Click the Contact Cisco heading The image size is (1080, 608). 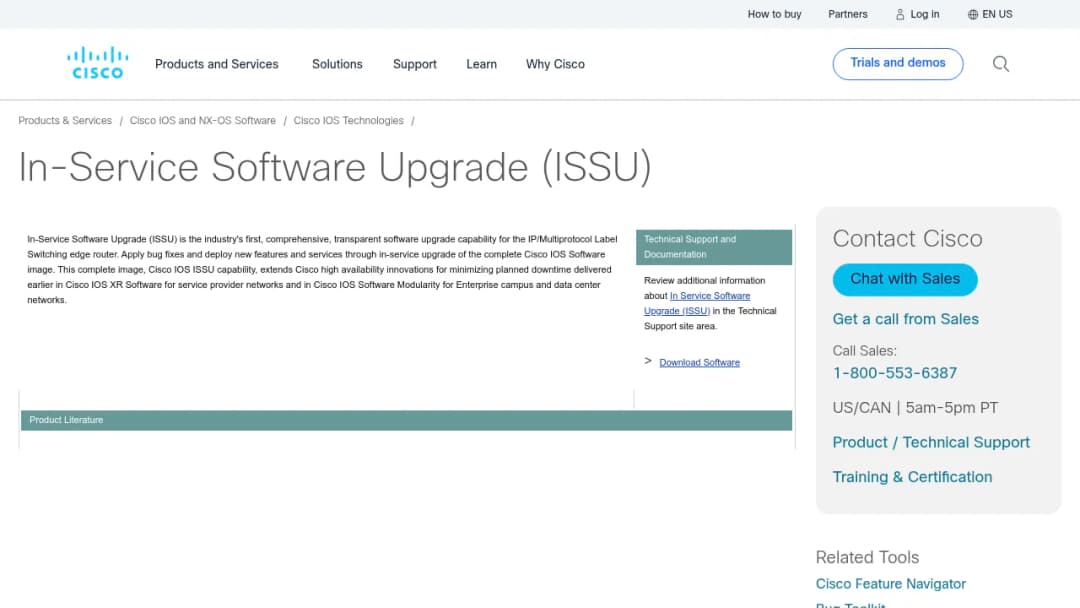click(x=907, y=239)
